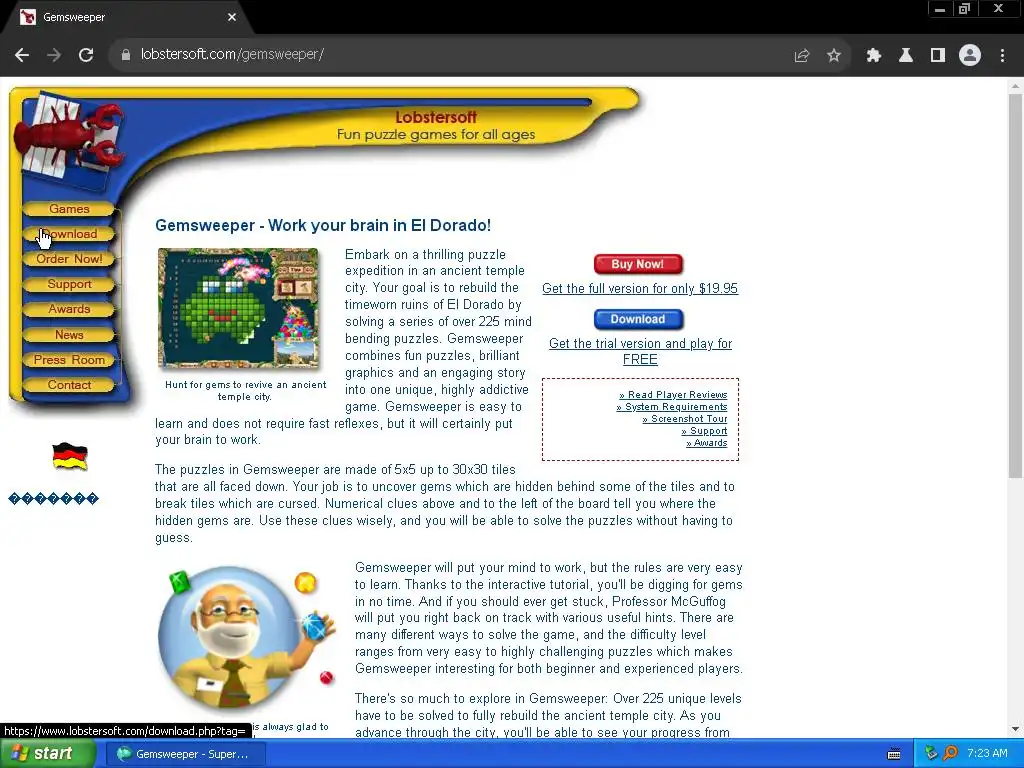Screen dimensions: 1024x768
Task: Open the Screenshot Tour link
Action: point(684,419)
